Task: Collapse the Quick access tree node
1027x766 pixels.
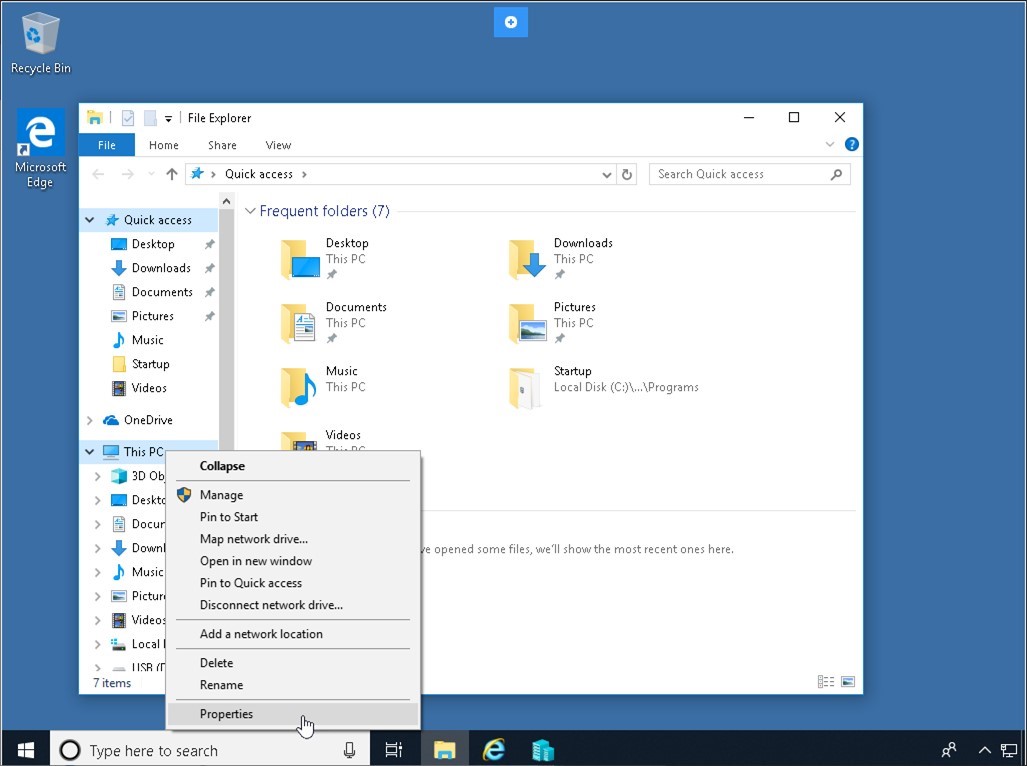Action: [90, 220]
